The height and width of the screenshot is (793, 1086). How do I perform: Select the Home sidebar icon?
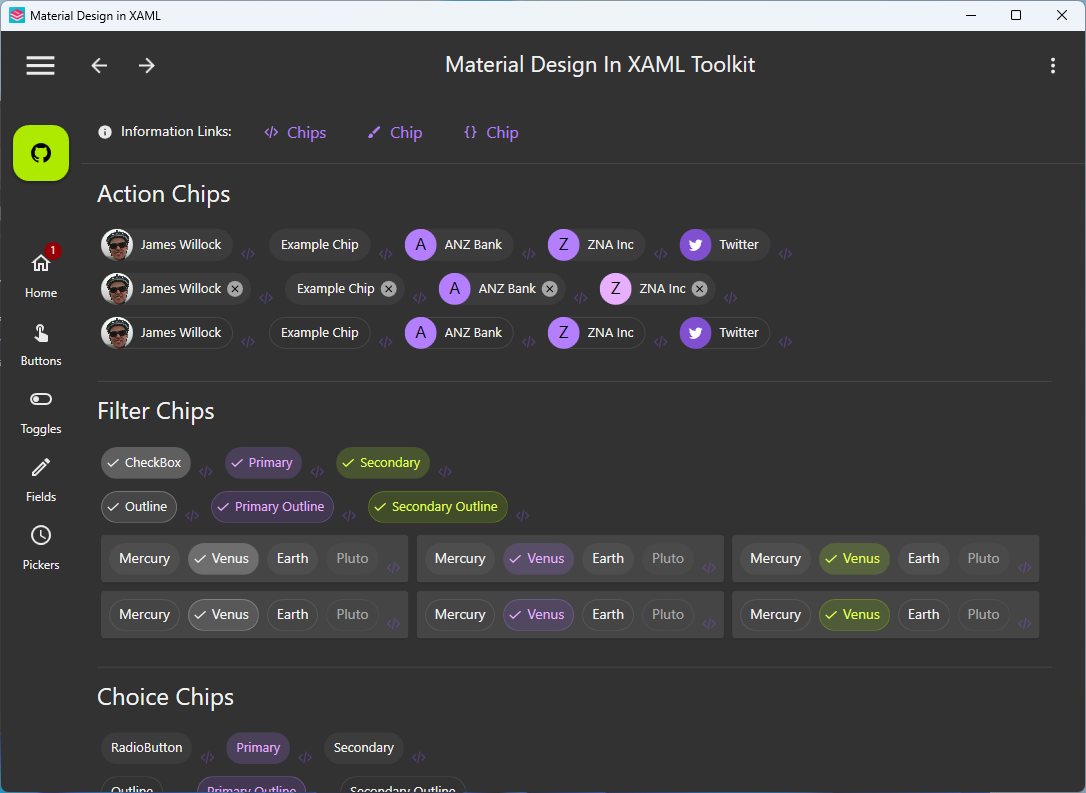click(x=40, y=270)
